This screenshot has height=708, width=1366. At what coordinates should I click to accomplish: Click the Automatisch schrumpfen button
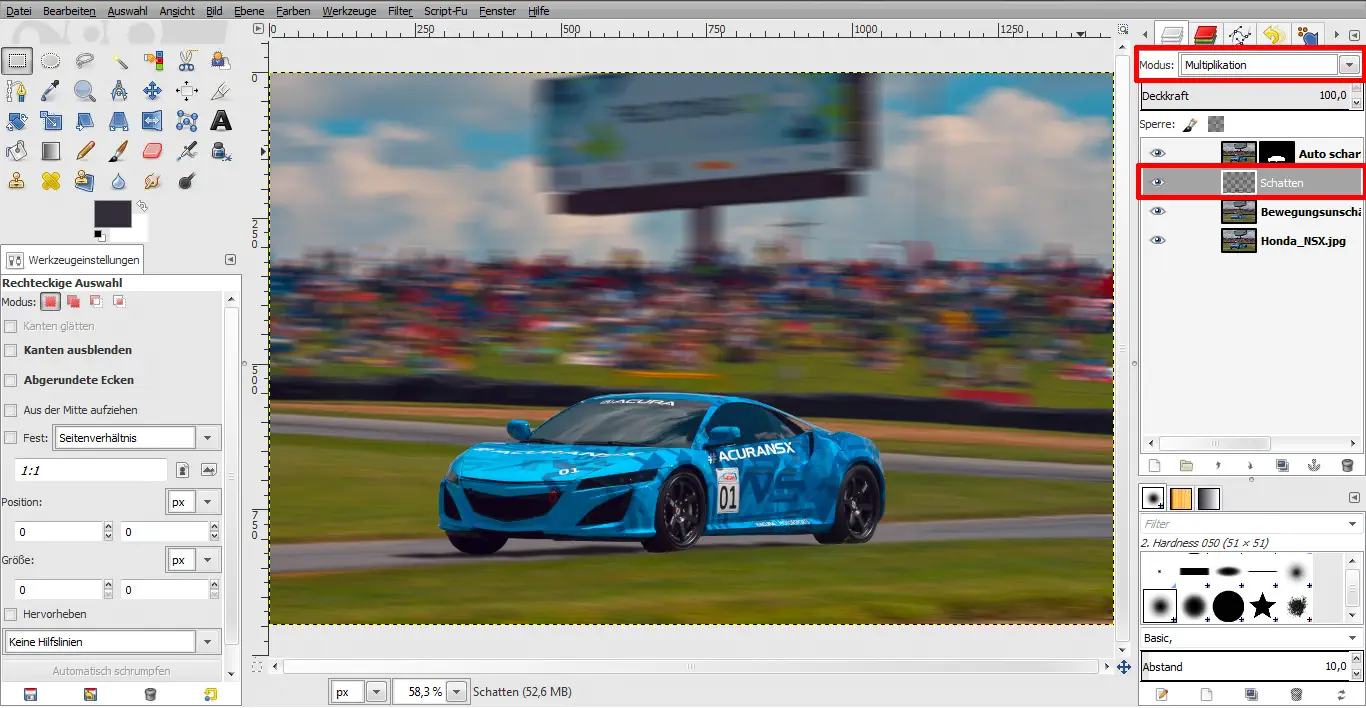click(111, 671)
